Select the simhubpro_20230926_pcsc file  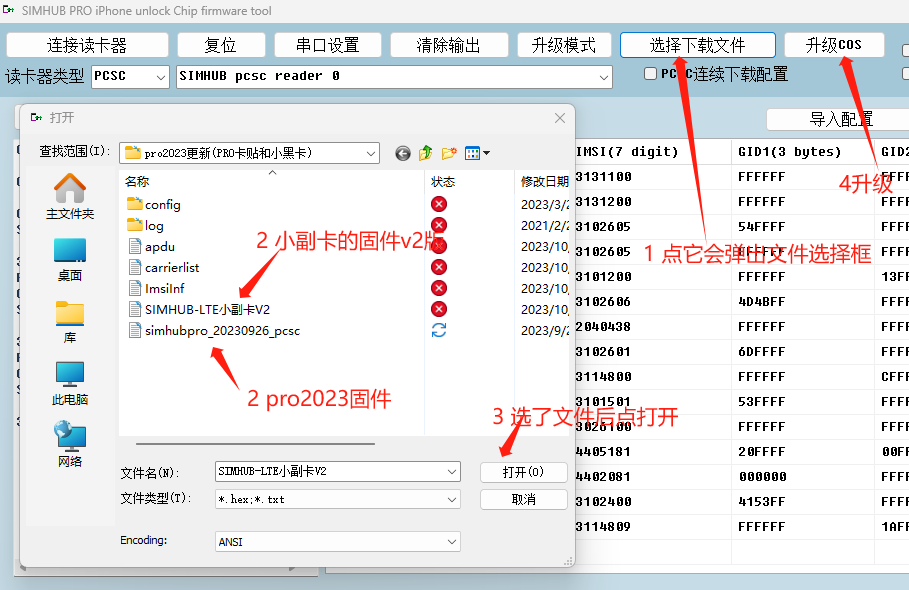214,330
